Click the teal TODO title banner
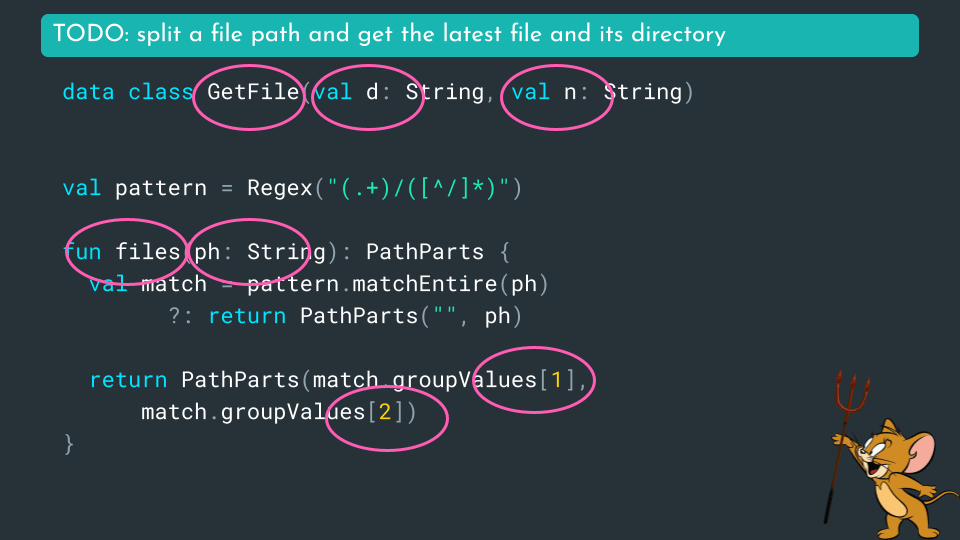The width and height of the screenshot is (960, 540). [479, 35]
